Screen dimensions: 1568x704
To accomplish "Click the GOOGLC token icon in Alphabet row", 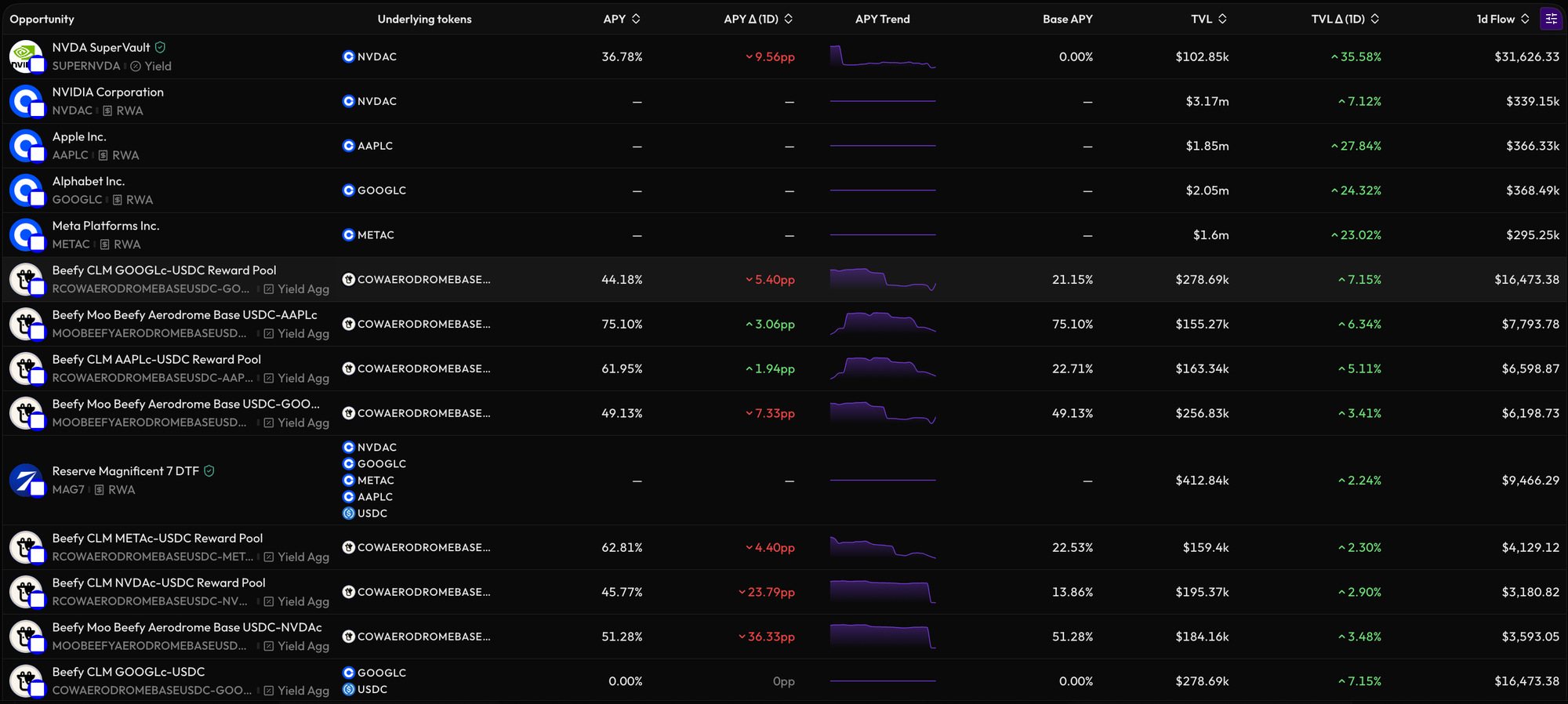I will [x=349, y=191].
